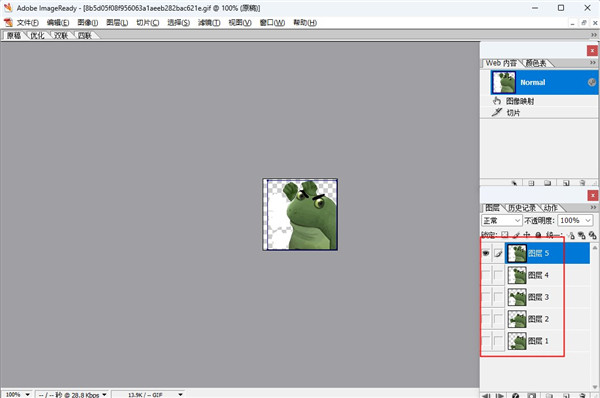Screen dimensions: 600x398
Task: Select the 图层 panel tab
Action: pyautogui.click(x=492, y=207)
